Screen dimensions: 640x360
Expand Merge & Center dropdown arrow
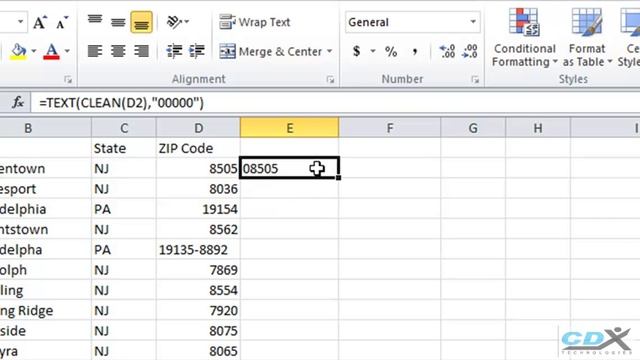[329, 51]
